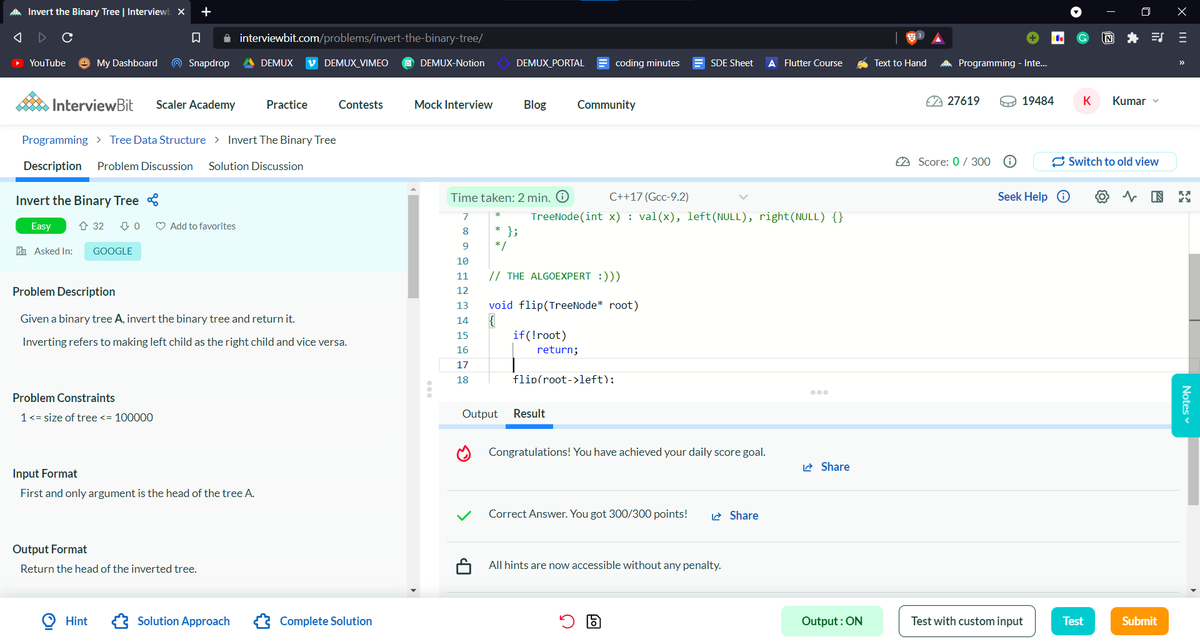Screen dimensions: 1200x644
Task: Click the green plus extension icon
Action: (x=1031, y=39)
